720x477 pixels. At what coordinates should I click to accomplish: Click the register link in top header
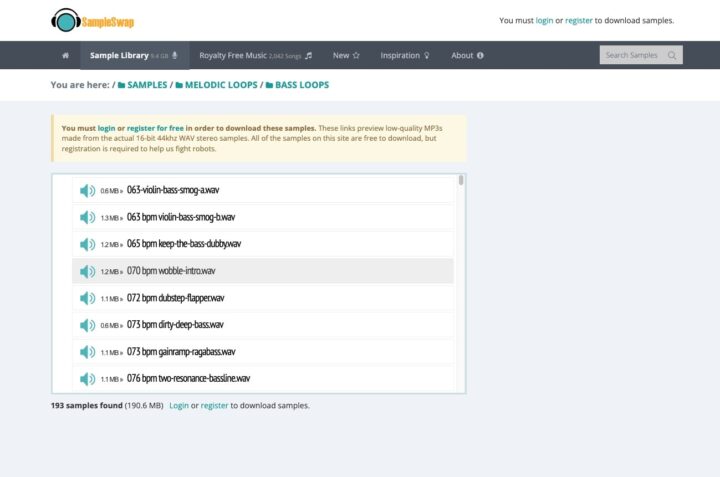coord(579,20)
